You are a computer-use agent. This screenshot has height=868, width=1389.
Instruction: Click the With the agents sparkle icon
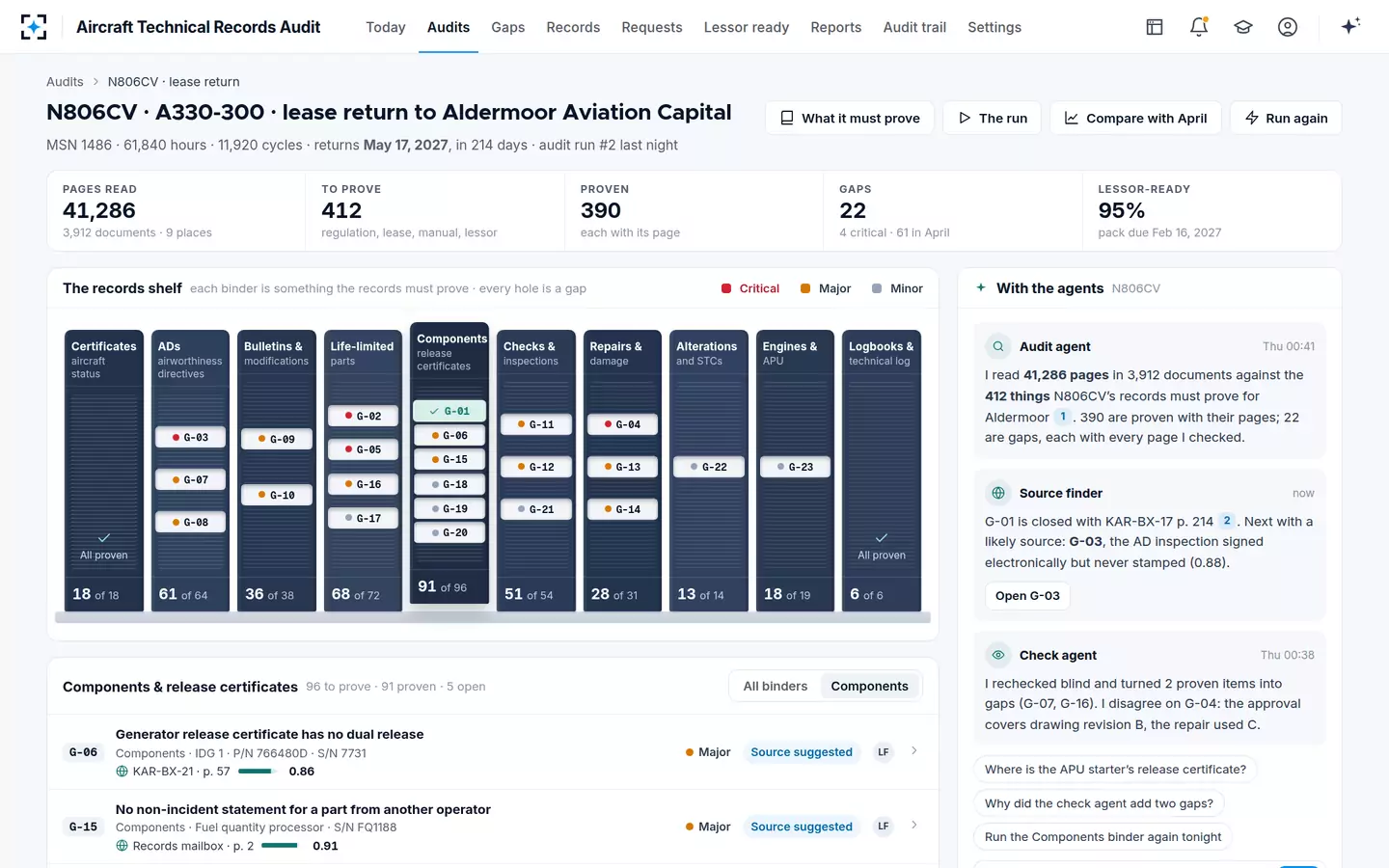click(x=981, y=287)
